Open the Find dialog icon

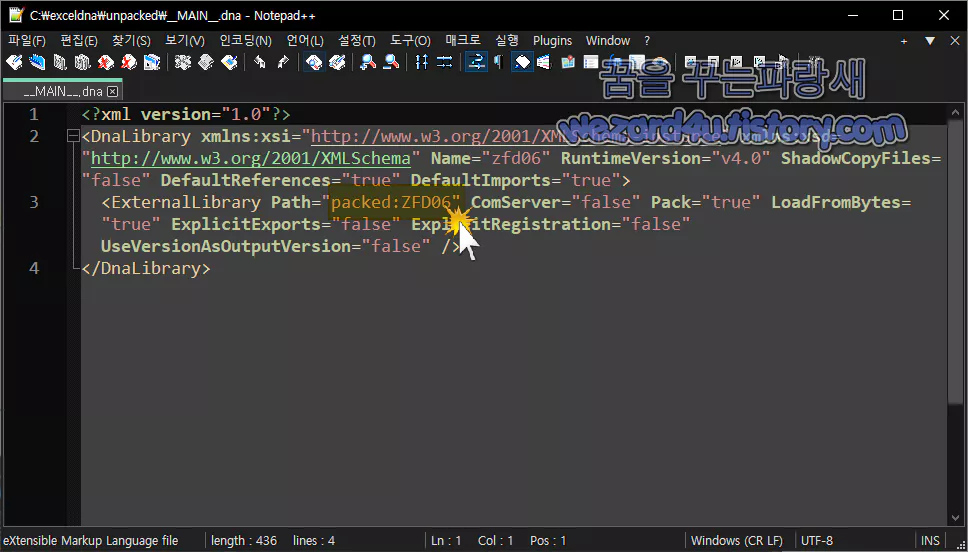click(314, 62)
